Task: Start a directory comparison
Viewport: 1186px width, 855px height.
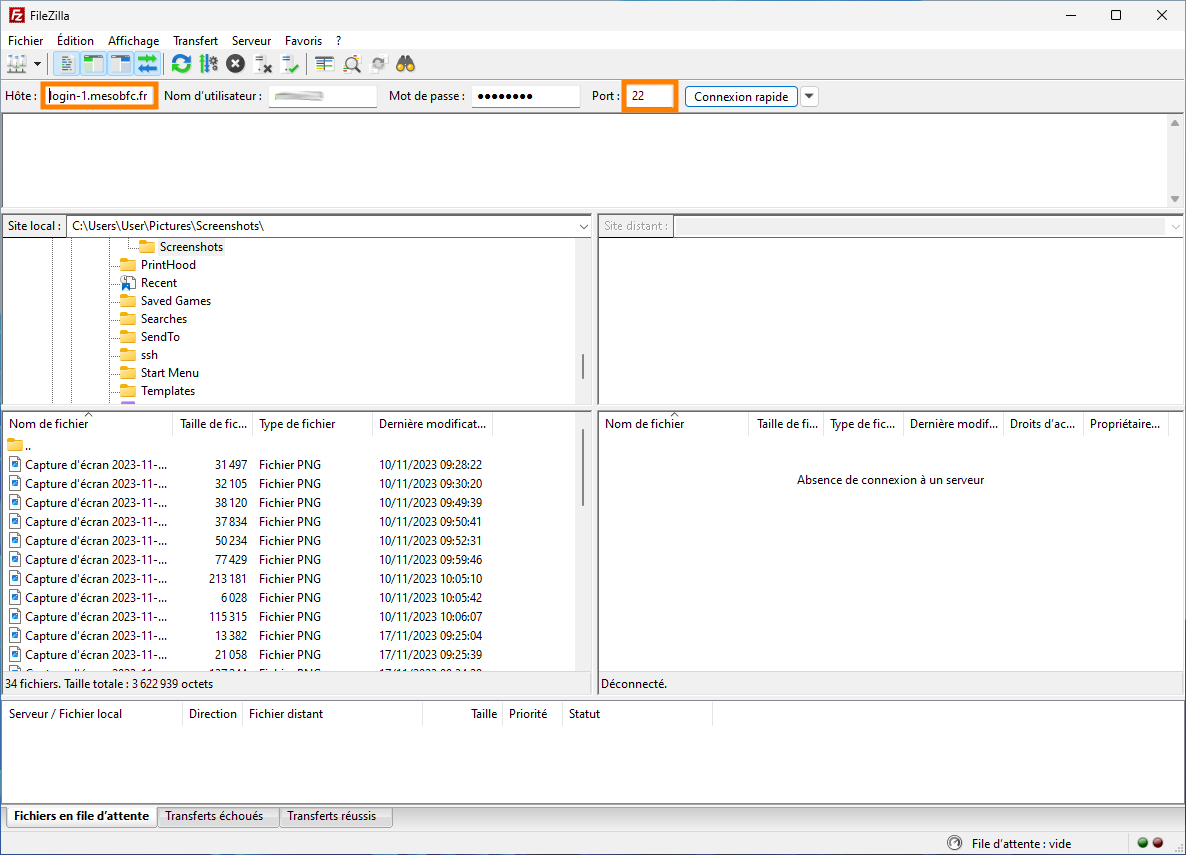Action: (x=324, y=63)
